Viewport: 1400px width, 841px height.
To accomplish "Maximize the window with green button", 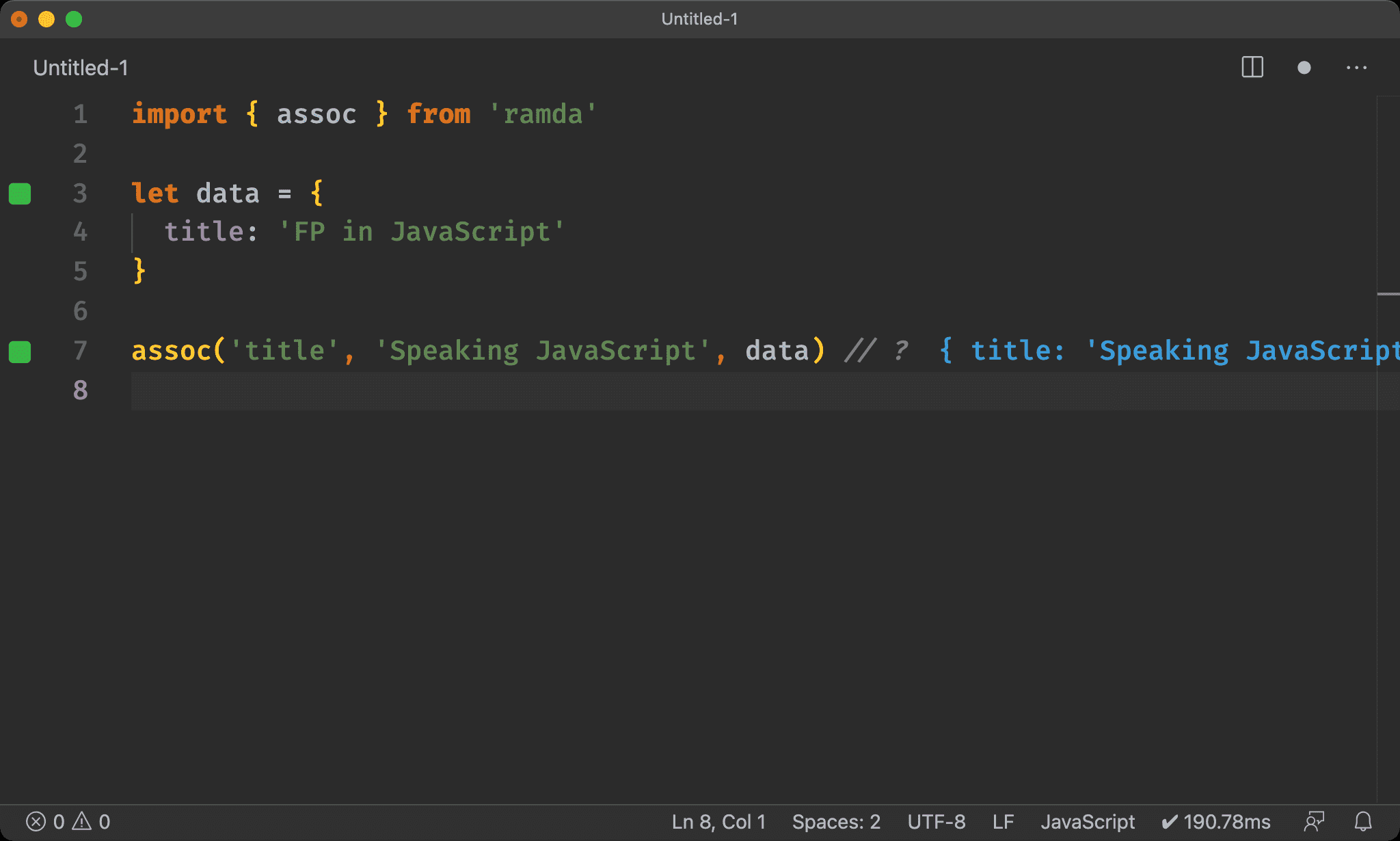I will pyautogui.click(x=74, y=19).
